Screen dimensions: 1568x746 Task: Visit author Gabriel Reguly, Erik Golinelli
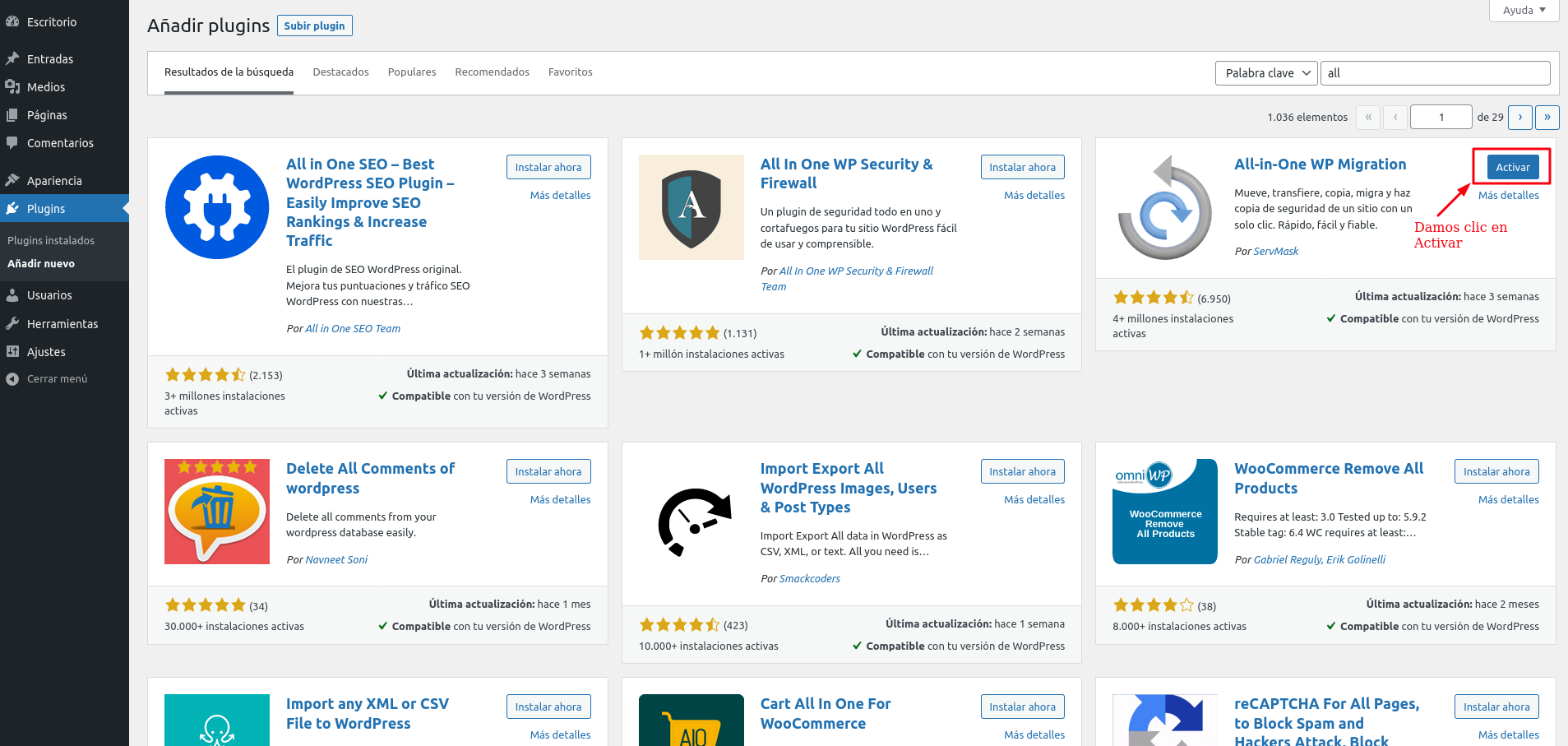point(1320,560)
